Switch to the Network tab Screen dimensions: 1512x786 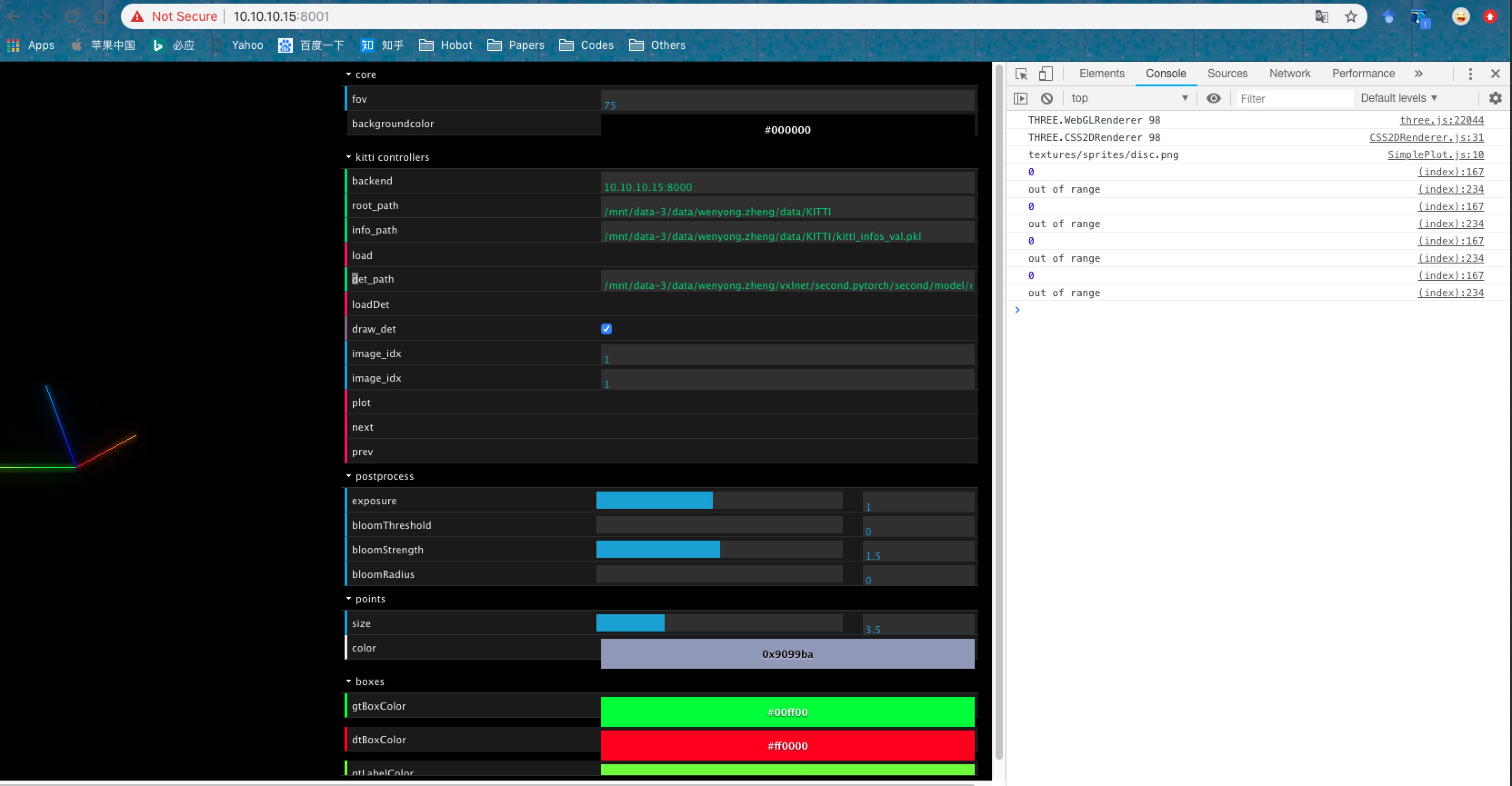(x=1290, y=73)
